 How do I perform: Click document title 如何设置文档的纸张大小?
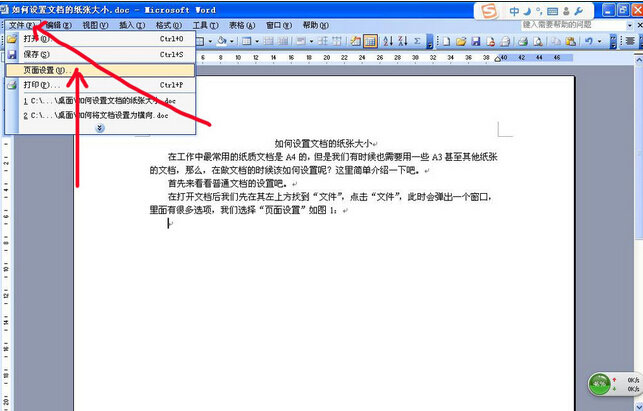tap(324, 144)
